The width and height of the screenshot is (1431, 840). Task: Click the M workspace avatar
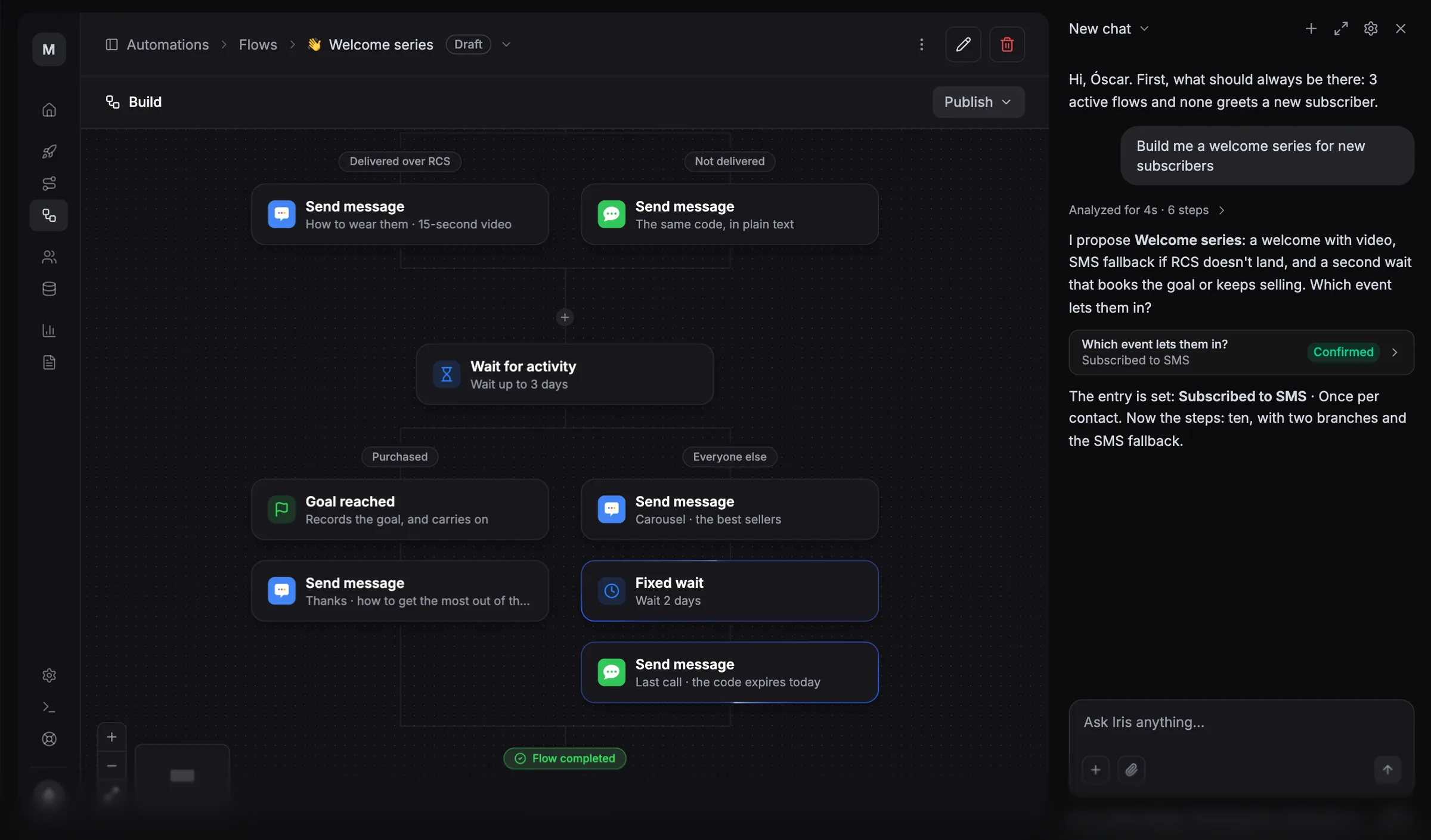point(49,49)
